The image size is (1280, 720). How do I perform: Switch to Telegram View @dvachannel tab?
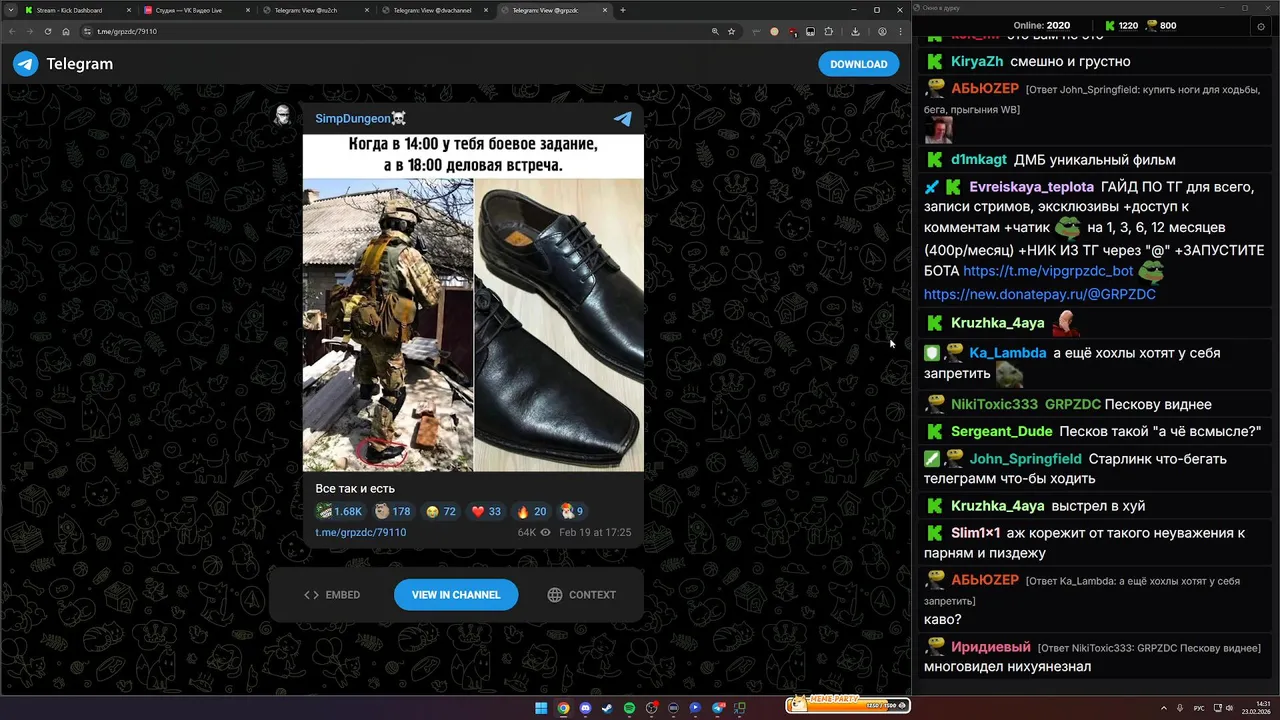point(435,10)
